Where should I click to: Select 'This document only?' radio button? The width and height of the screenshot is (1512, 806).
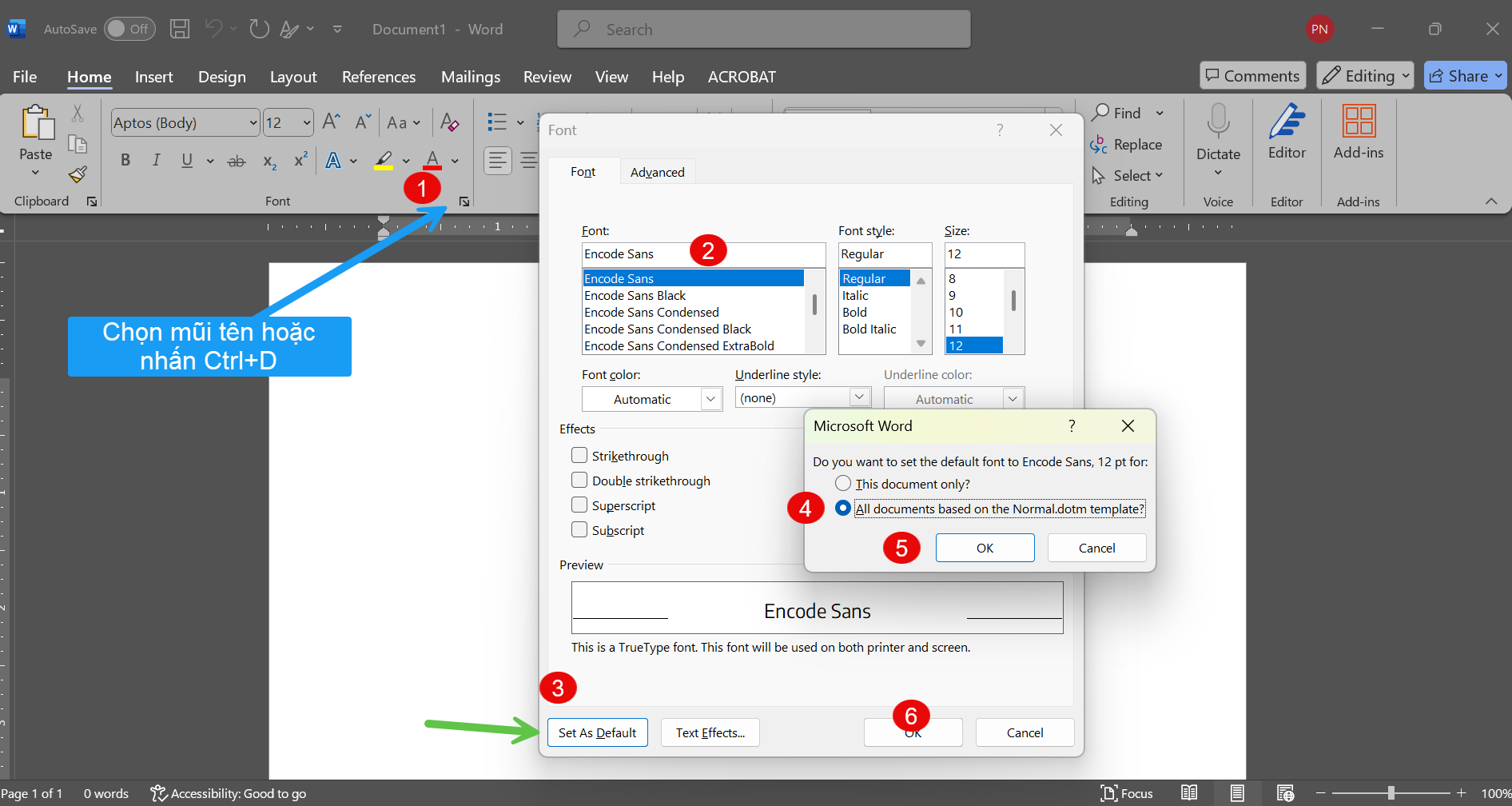[x=842, y=483]
